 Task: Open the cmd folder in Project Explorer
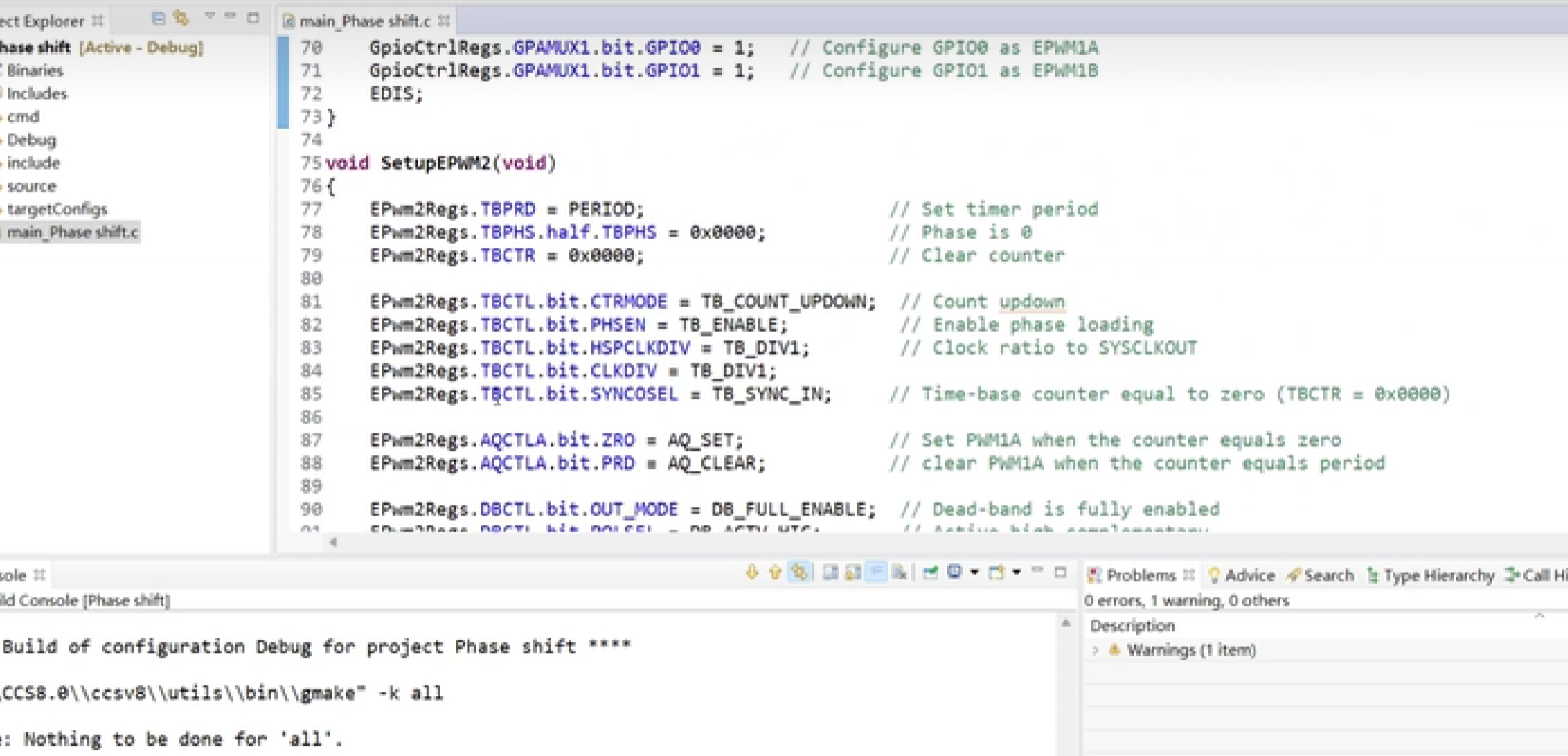[x=23, y=117]
